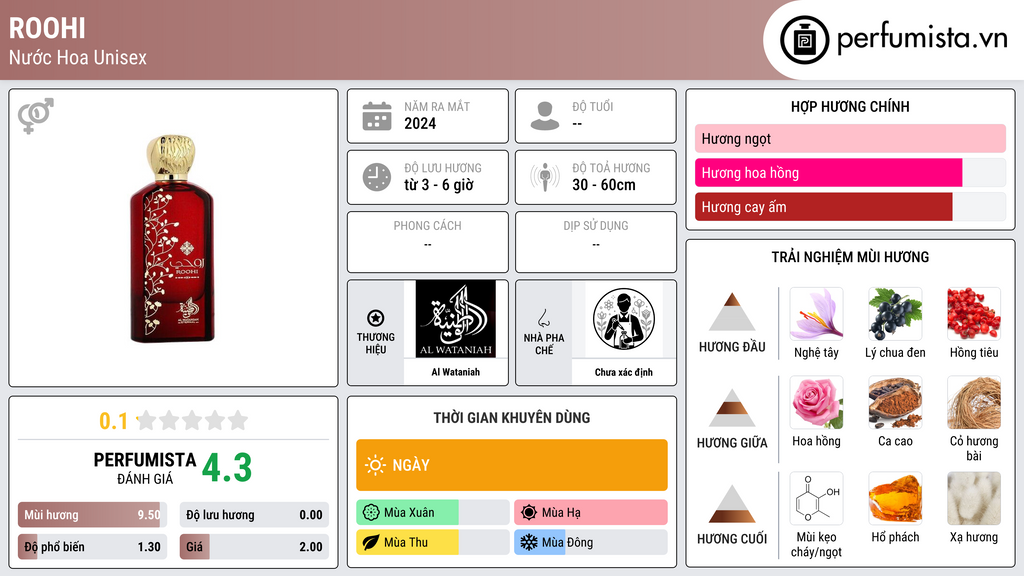
Task: Select the Hoa hồng rose note image
Action: [816, 402]
